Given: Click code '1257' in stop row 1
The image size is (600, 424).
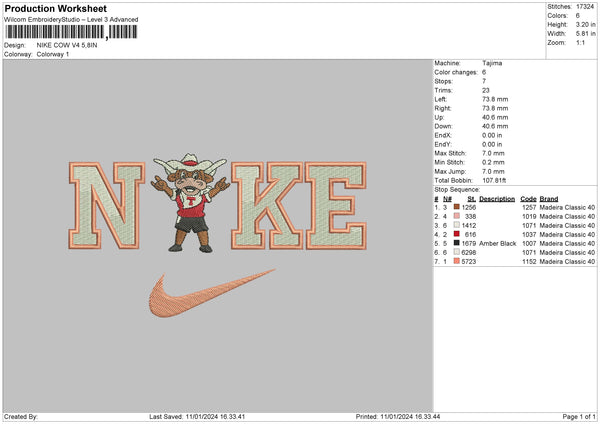Looking at the screenshot, I should (x=529, y=207).
